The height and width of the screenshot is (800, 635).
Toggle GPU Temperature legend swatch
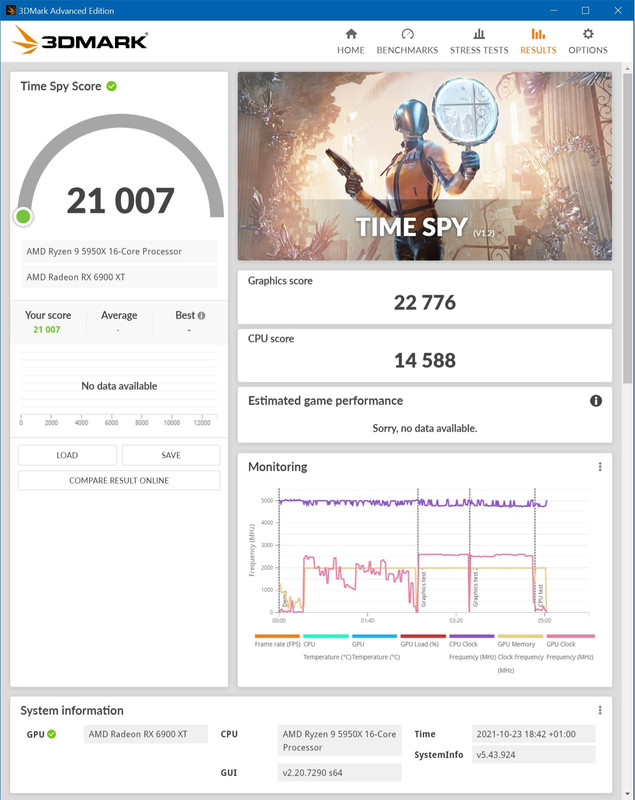coord(374,636)
